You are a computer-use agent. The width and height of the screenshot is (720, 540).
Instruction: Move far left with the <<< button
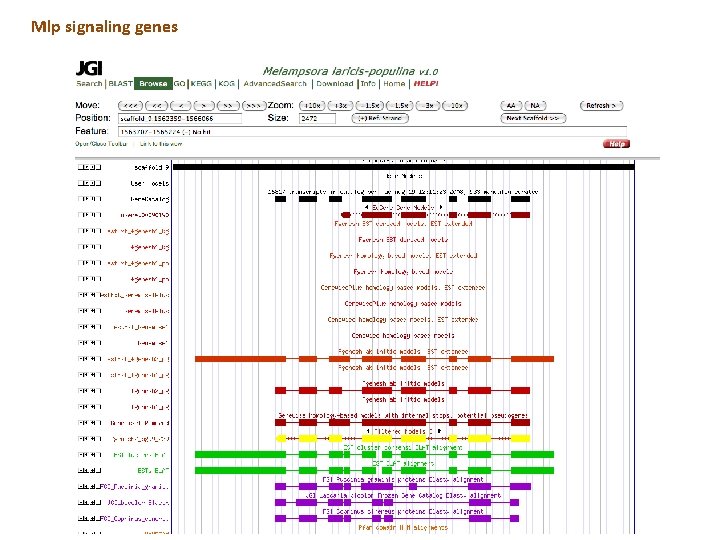tap(130, 106)
